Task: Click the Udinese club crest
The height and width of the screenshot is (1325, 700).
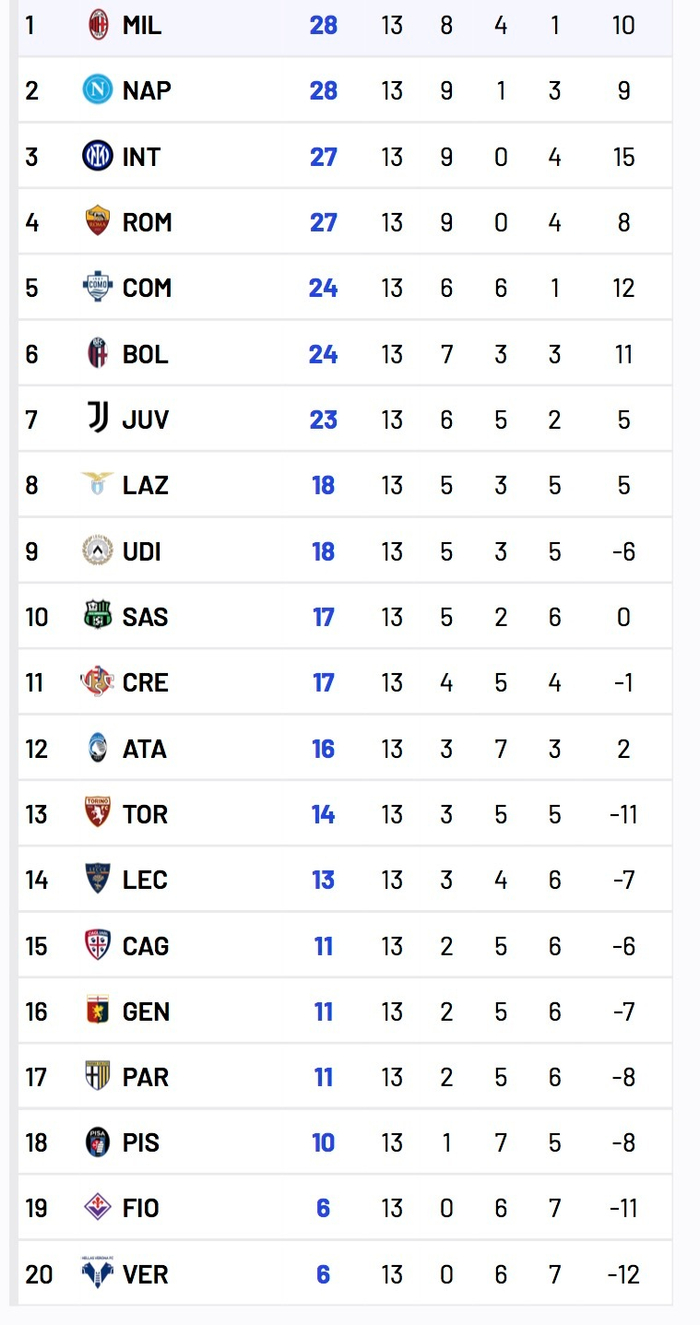Action: point(98,550)
